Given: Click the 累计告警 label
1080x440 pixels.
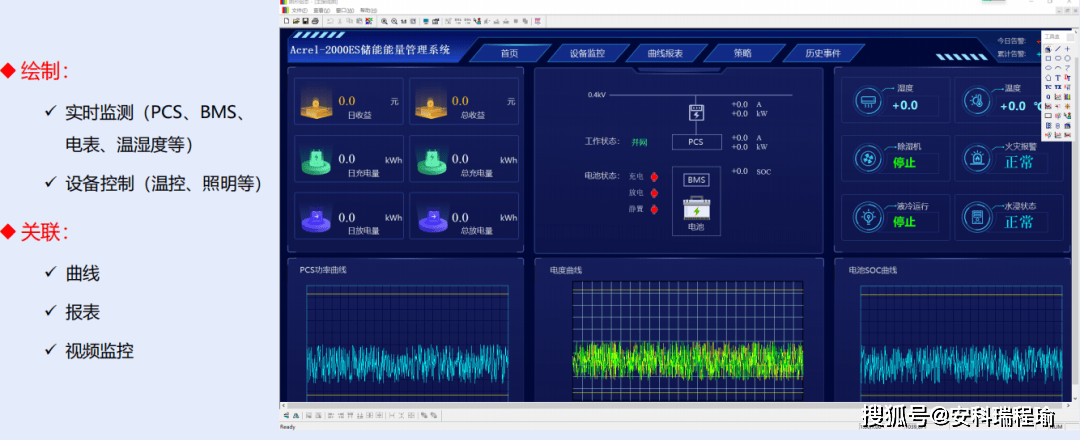Looking at the screenshot, I should pyautogui.click(x=1011, y=53).
